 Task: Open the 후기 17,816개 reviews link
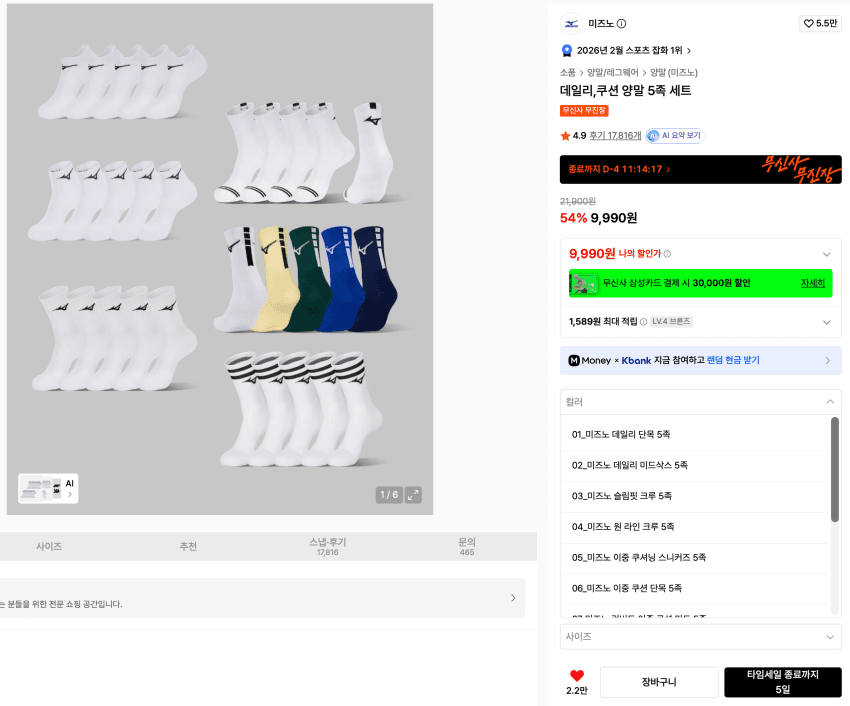(615, 136)
